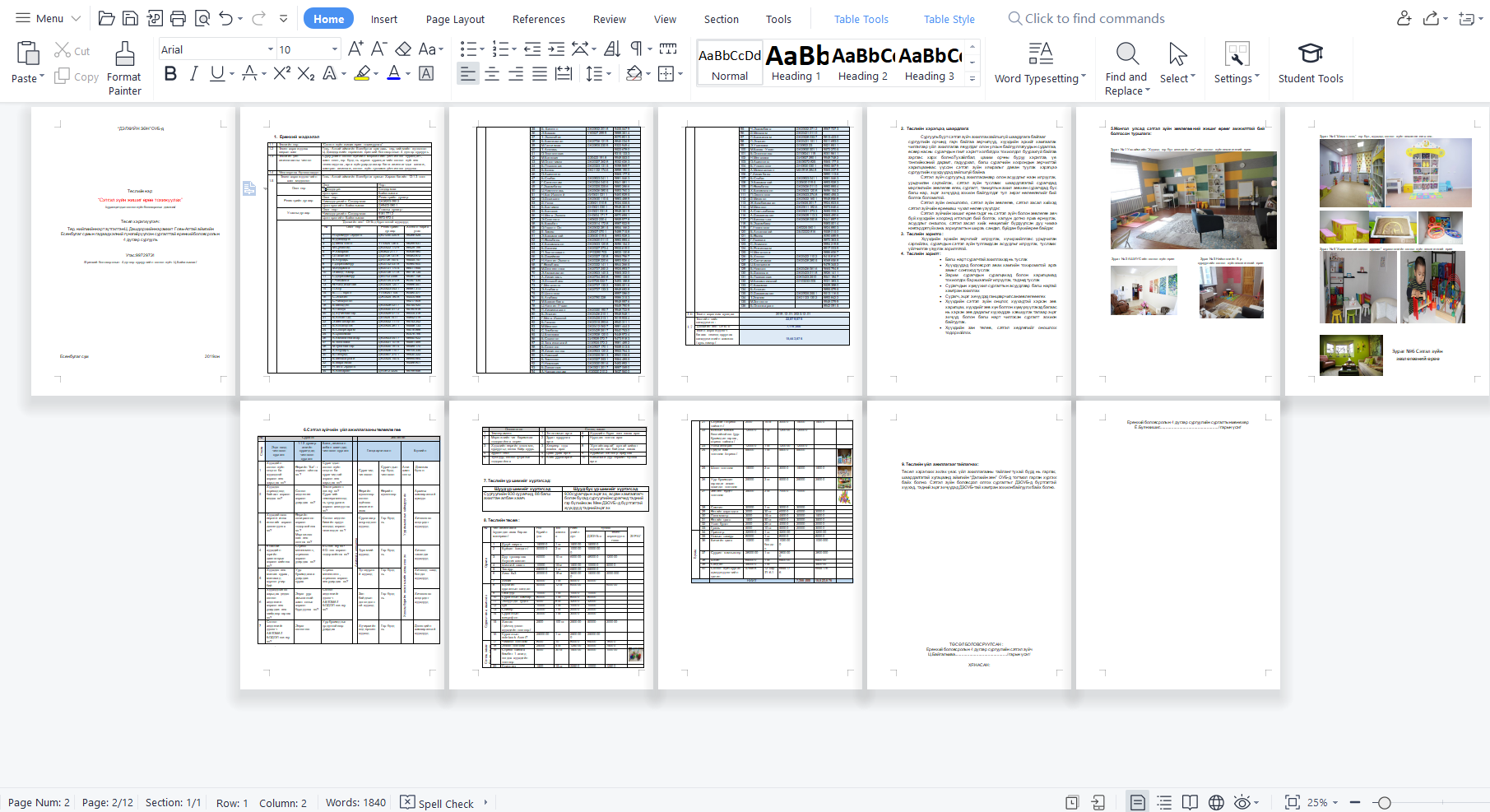Open the Table Style tab
This screenshot has height=812, width=1490.
[x=948, y=18]
